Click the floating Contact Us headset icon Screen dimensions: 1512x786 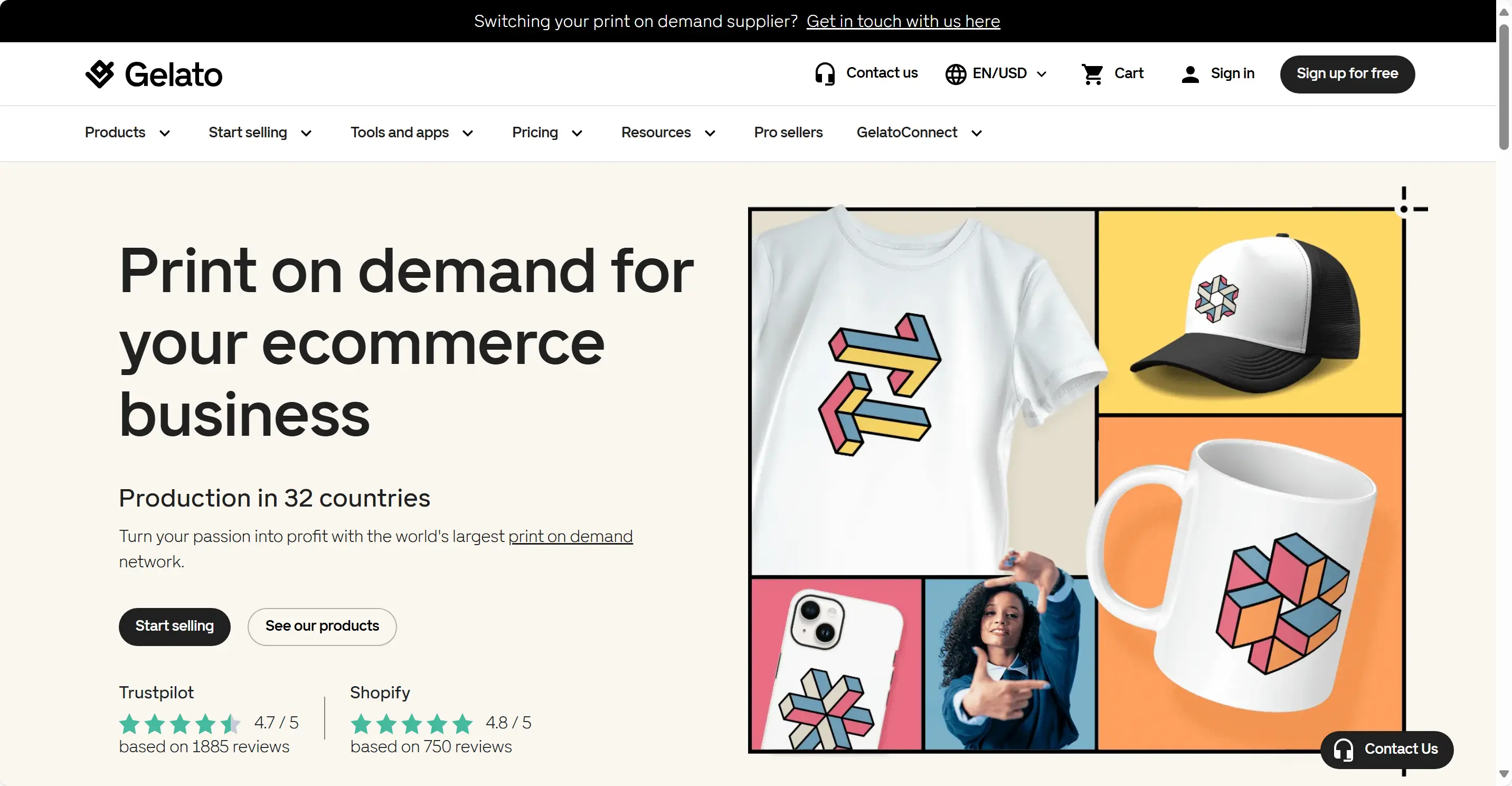click(x=1343, y=750)
